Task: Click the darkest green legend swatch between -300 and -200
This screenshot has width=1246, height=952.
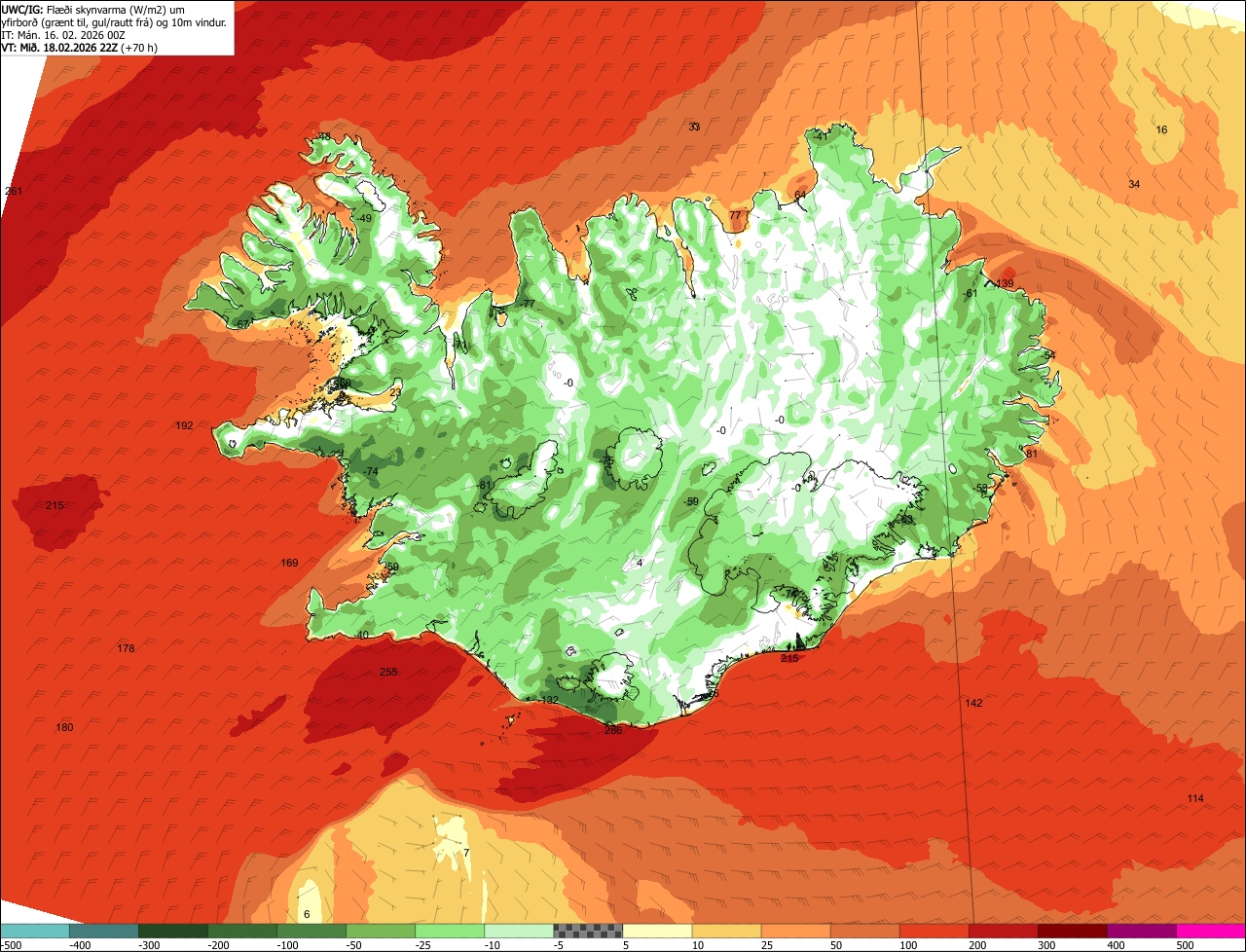Action: [x=172, y=931]
